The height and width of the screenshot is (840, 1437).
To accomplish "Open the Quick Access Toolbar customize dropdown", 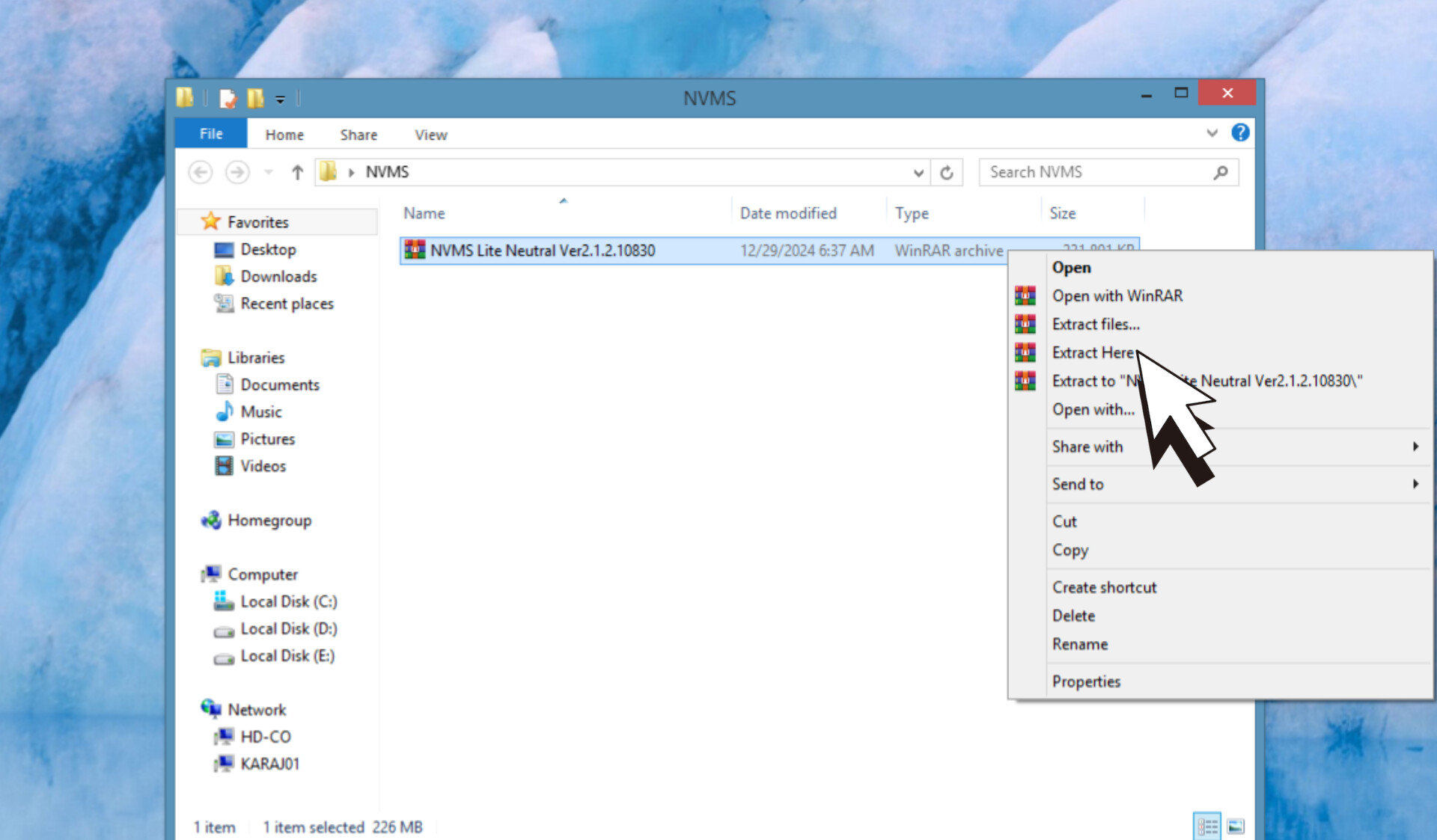I will pyautogui.click(x=280, y=99).
